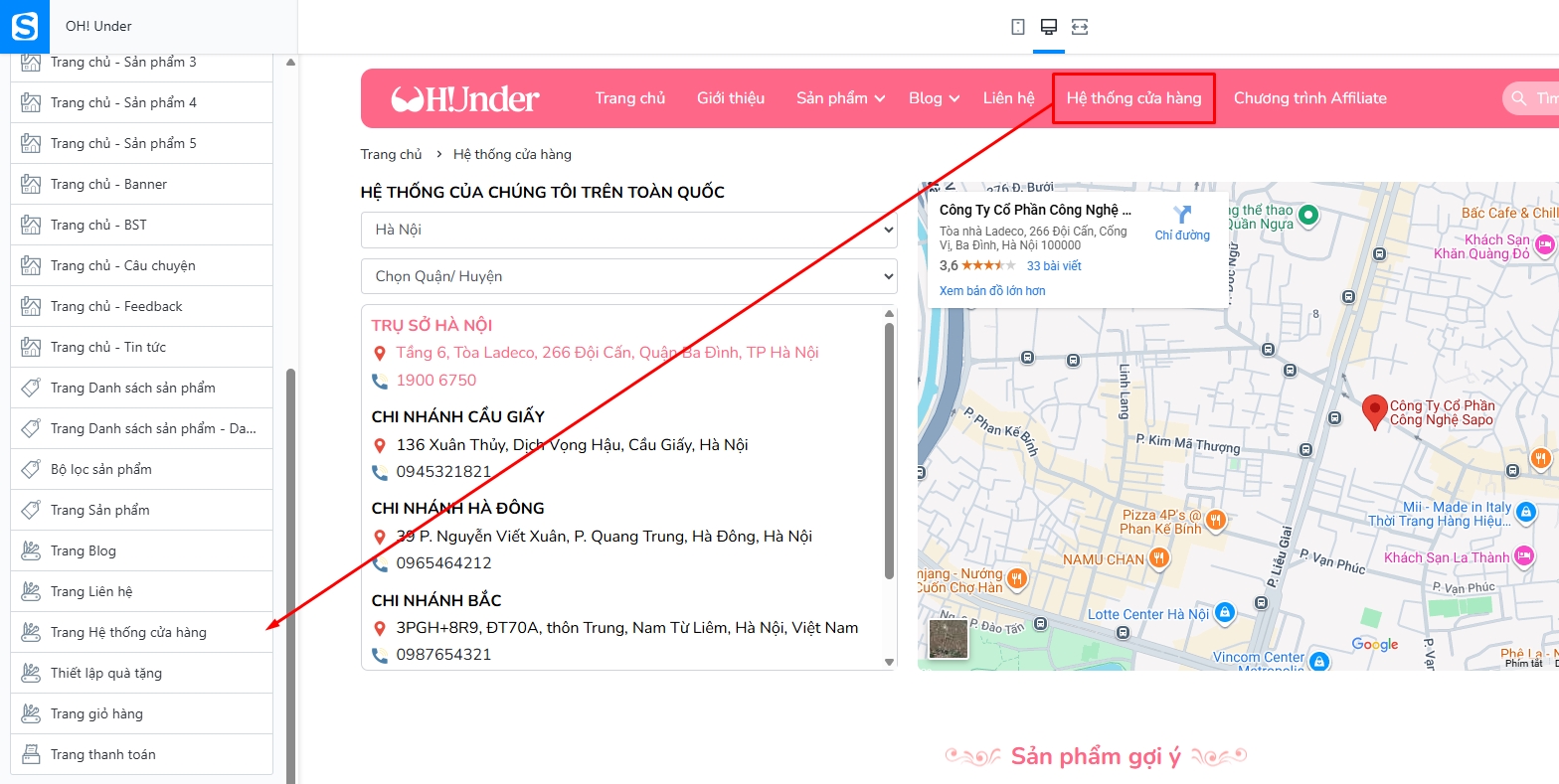
Task: Click the Pizza 4P's restaurant marker icon
Action: [x=1215, y=521]
